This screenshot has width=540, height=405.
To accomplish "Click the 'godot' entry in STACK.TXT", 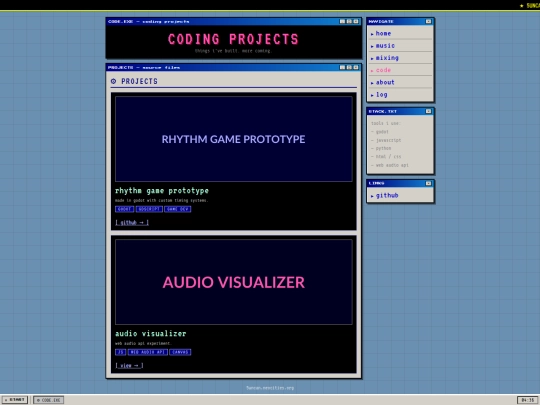I will tap(382, 132).
